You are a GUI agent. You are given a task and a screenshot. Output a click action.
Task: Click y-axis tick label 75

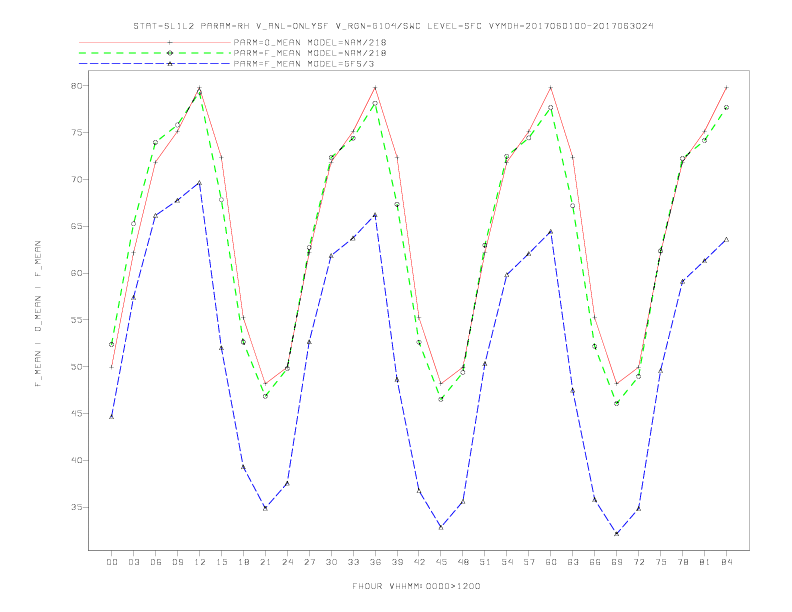coord(76,133)
